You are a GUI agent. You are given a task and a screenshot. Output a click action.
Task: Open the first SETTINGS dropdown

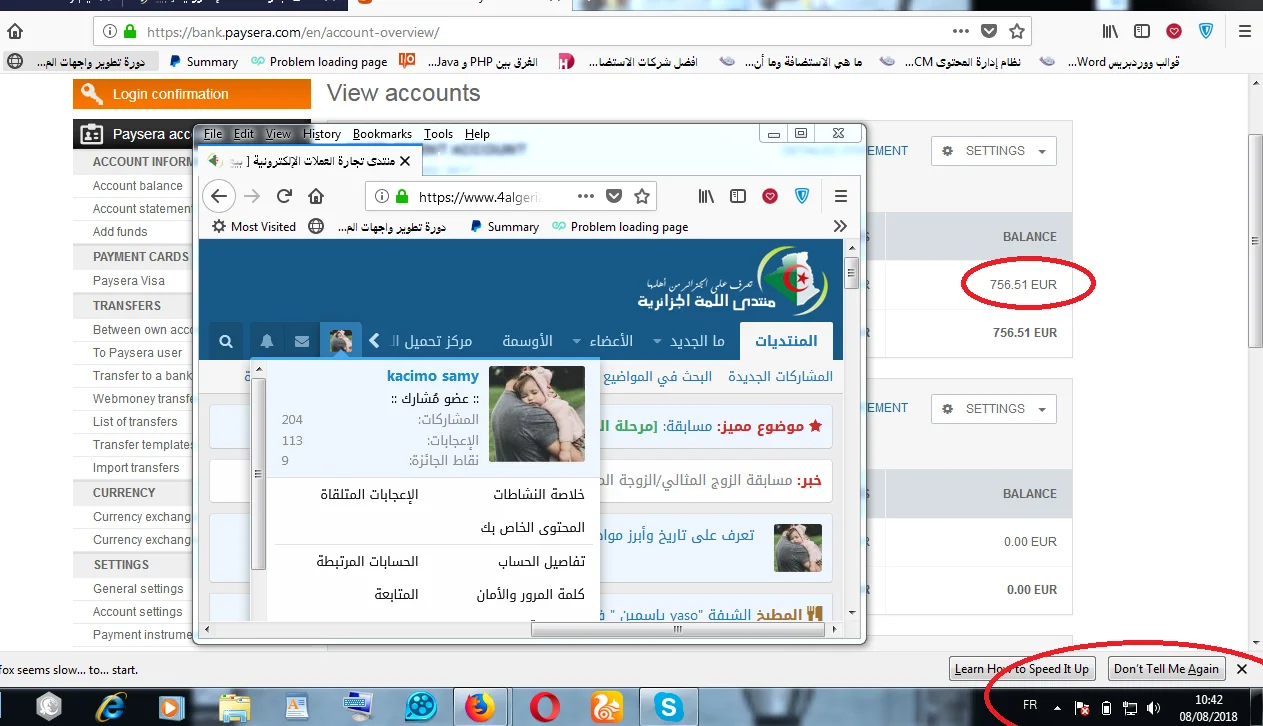[994, 151]
